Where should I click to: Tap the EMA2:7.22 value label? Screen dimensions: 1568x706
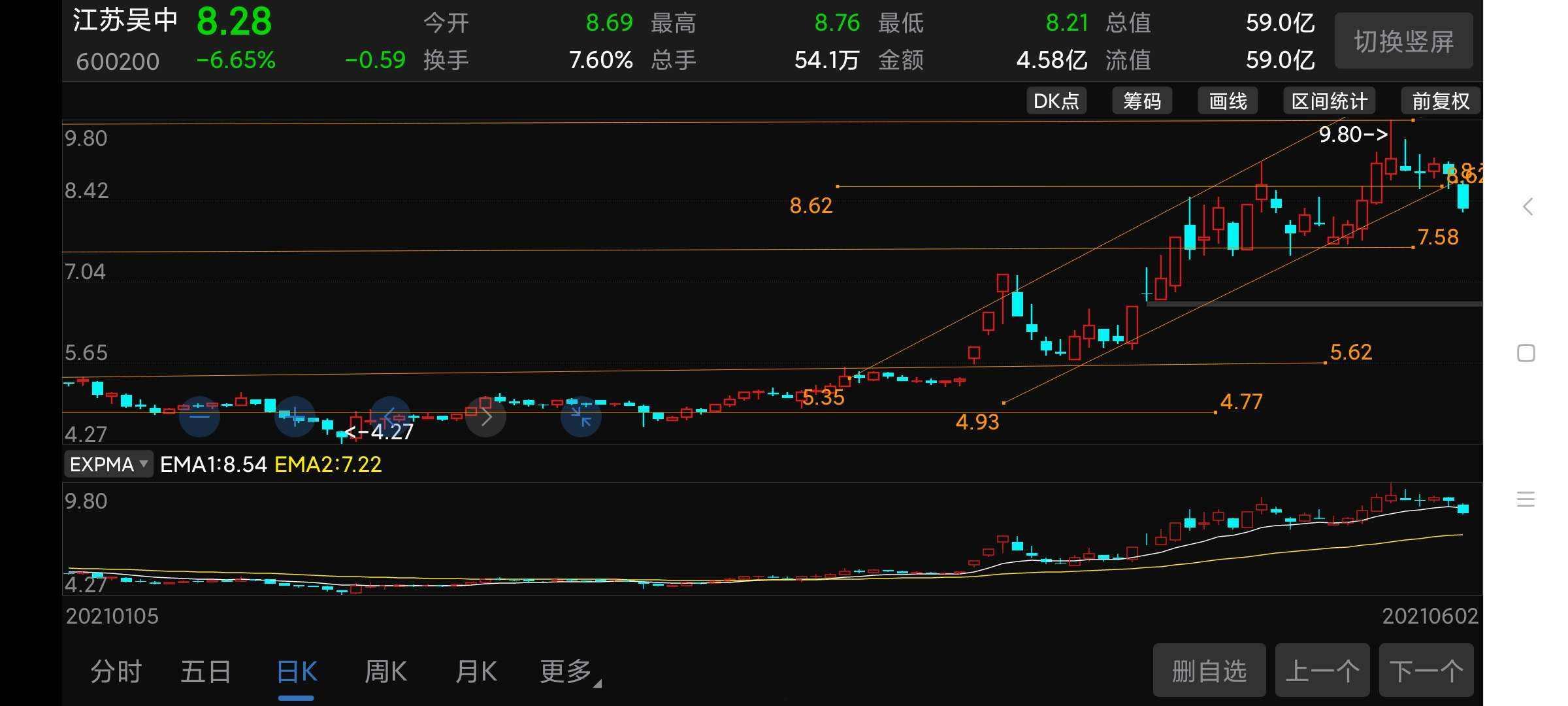328,464
